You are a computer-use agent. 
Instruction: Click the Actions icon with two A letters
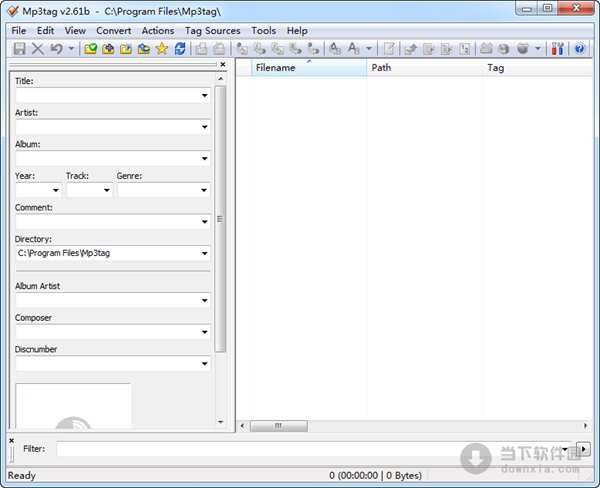(x=335, y=49)
